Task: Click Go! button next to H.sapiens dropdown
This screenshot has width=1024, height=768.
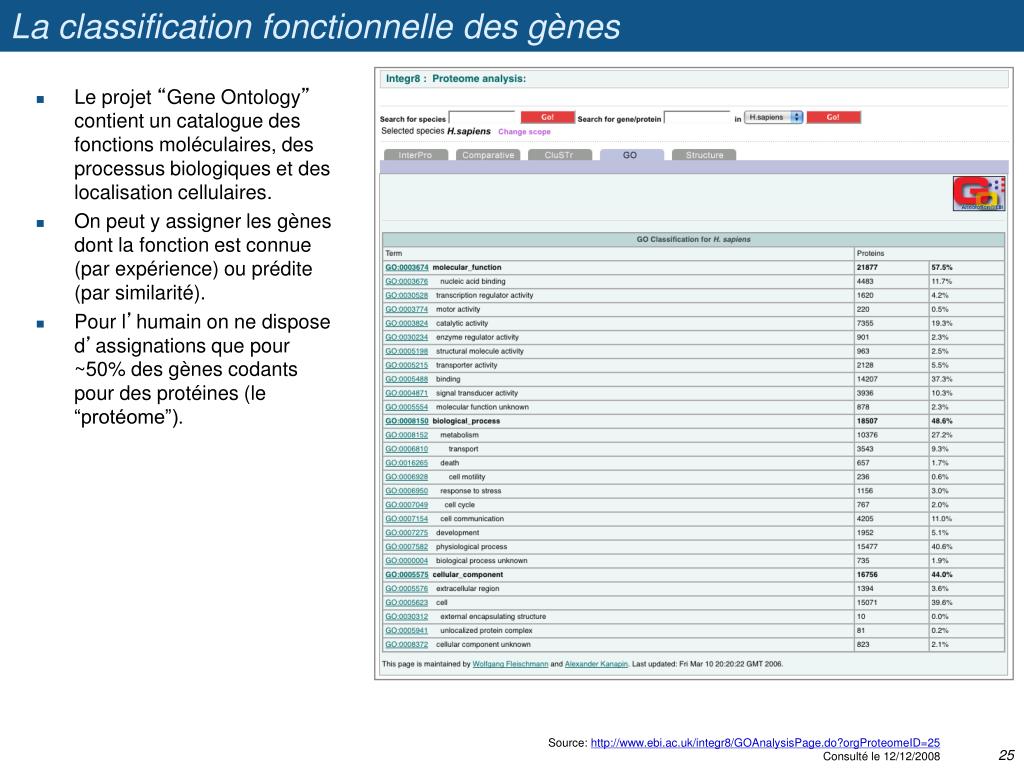Action: click(833, 118)
